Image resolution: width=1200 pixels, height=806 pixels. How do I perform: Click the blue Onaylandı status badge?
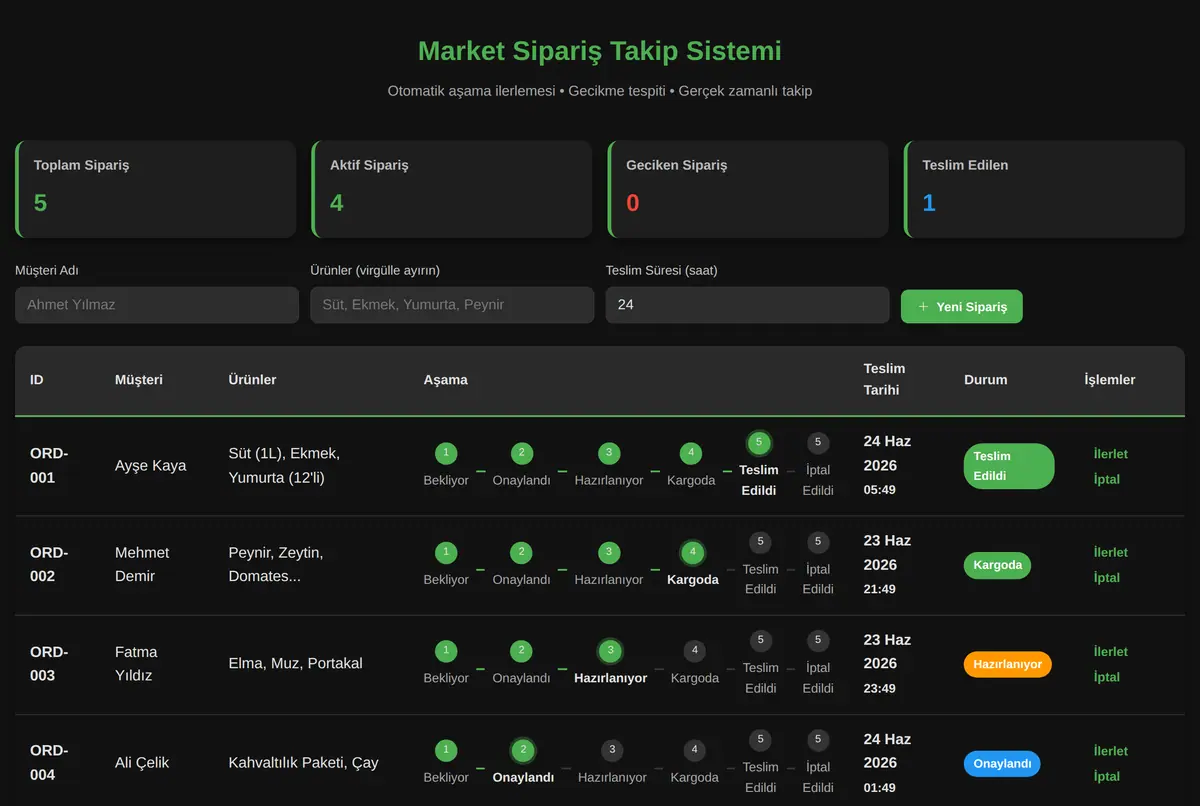click(1002, 764)
